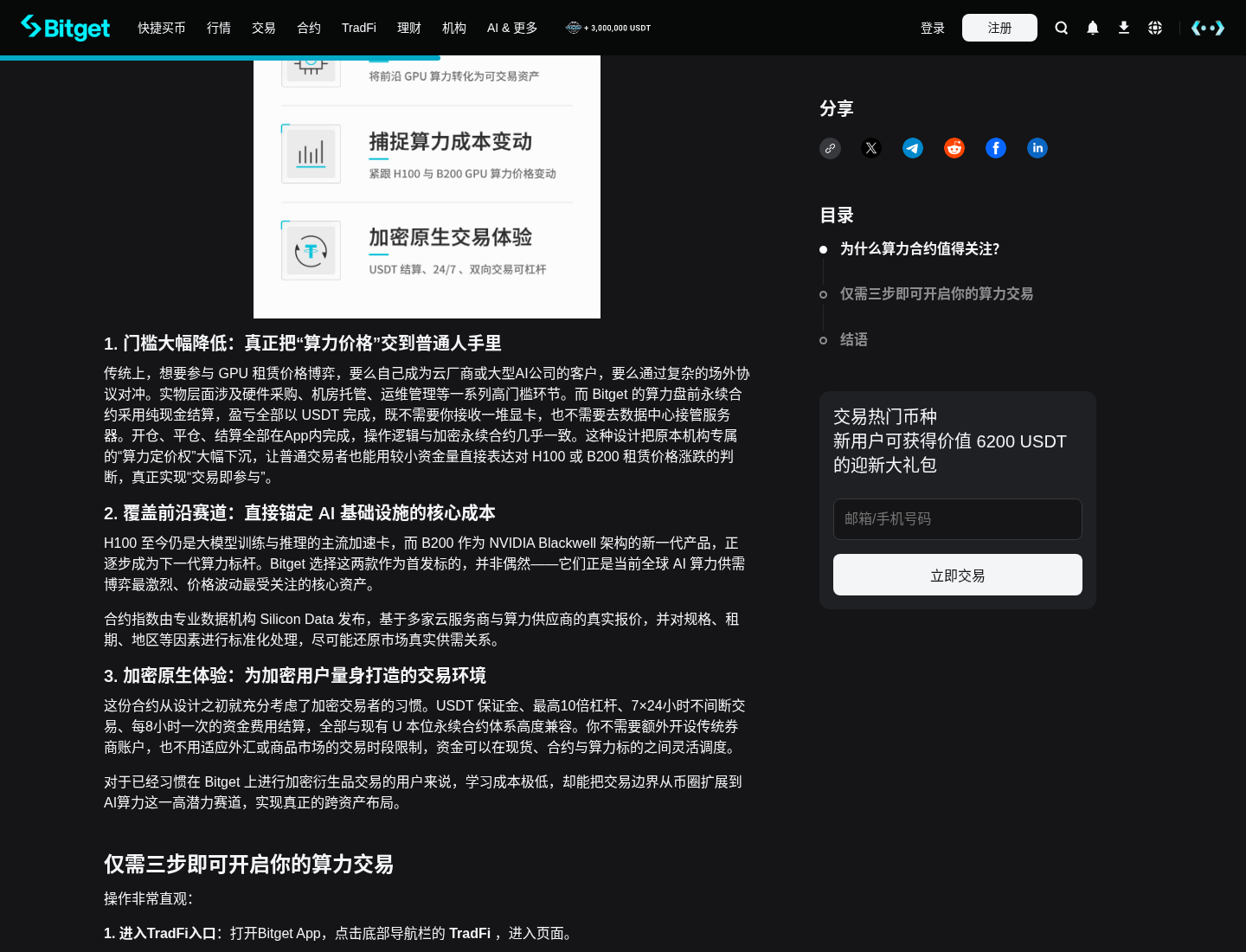
Task: Click the 注册 button
Action: pyautogui.click(x=999, y=28)
